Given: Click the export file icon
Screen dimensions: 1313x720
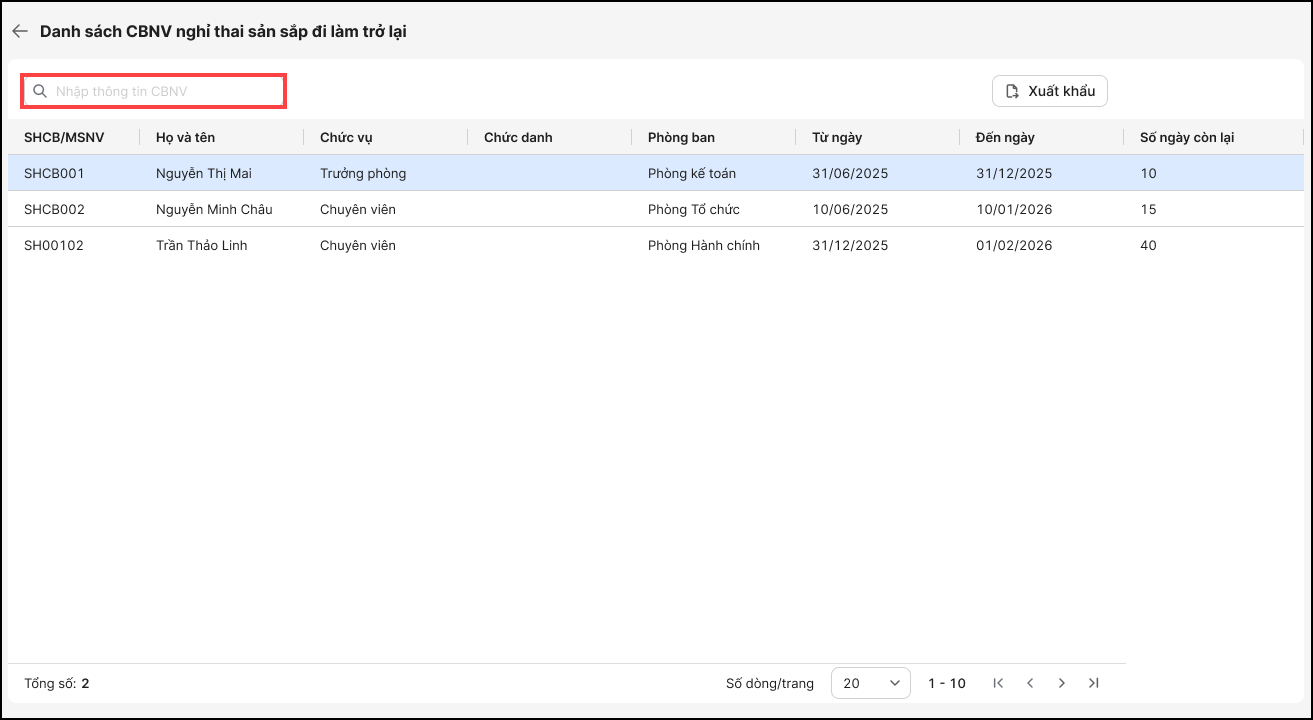Looking at the screenshot, I should [1012, 91].
